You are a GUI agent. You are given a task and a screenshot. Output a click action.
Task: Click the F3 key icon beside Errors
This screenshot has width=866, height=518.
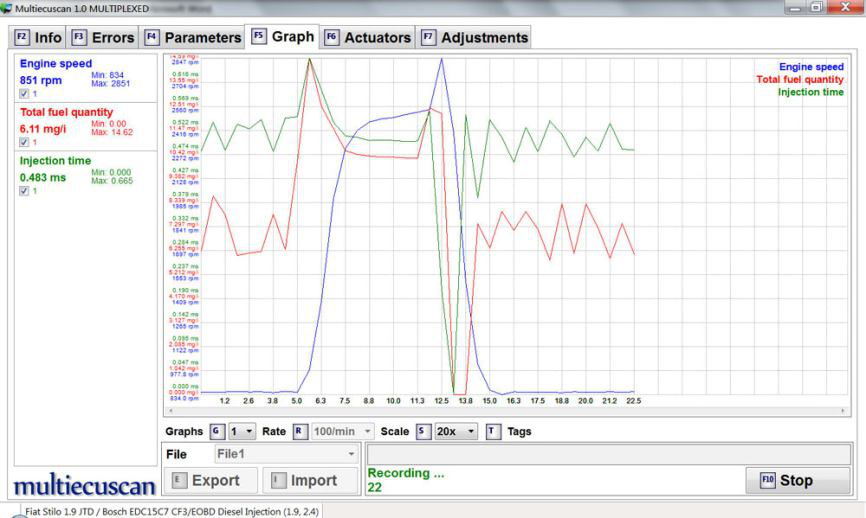click(78, 38)
